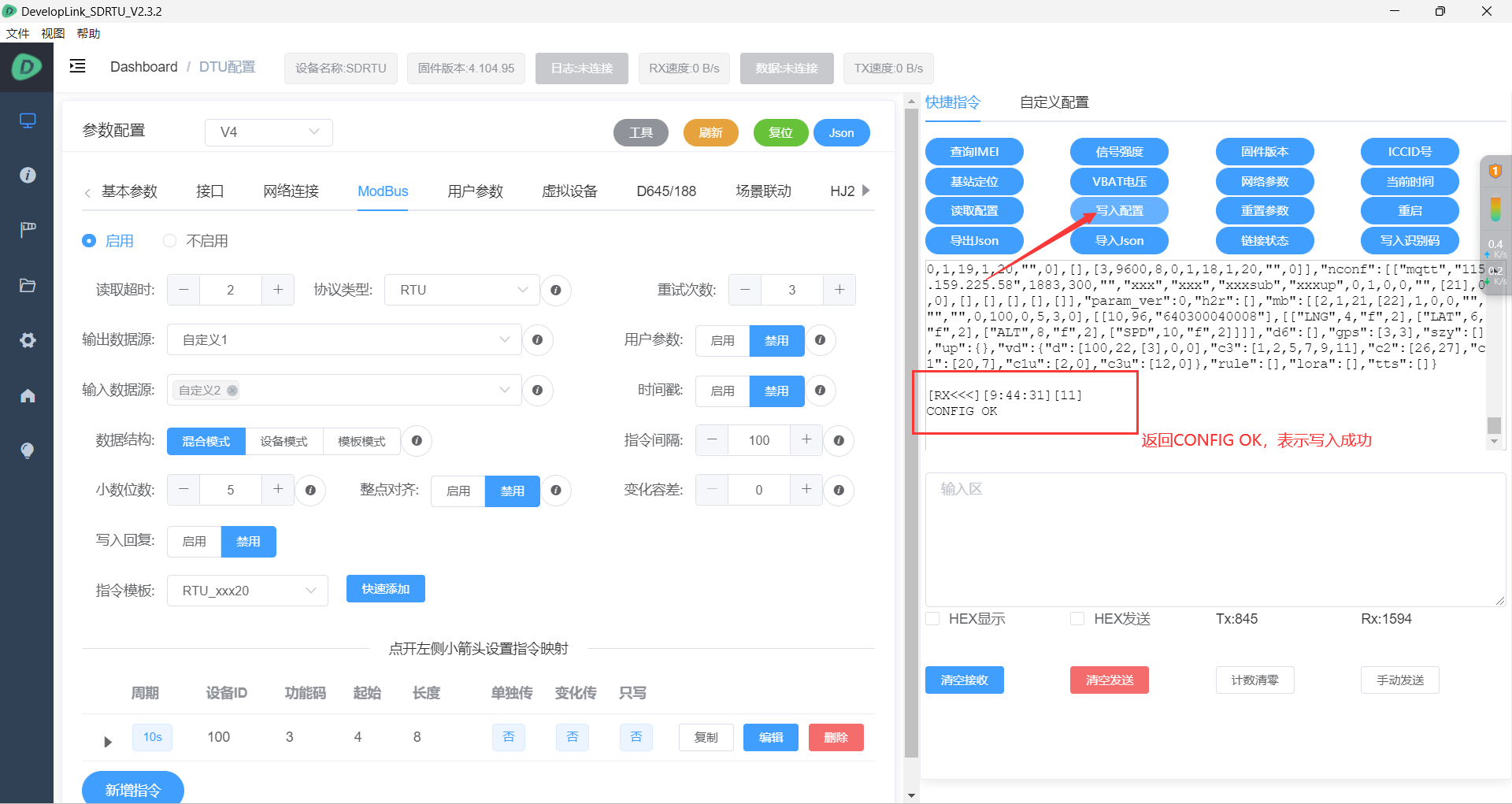The height and width of the screenshot is (804, 1512).
Task: Click info icon next to 数据结构 modes
Action: point(417,440)
